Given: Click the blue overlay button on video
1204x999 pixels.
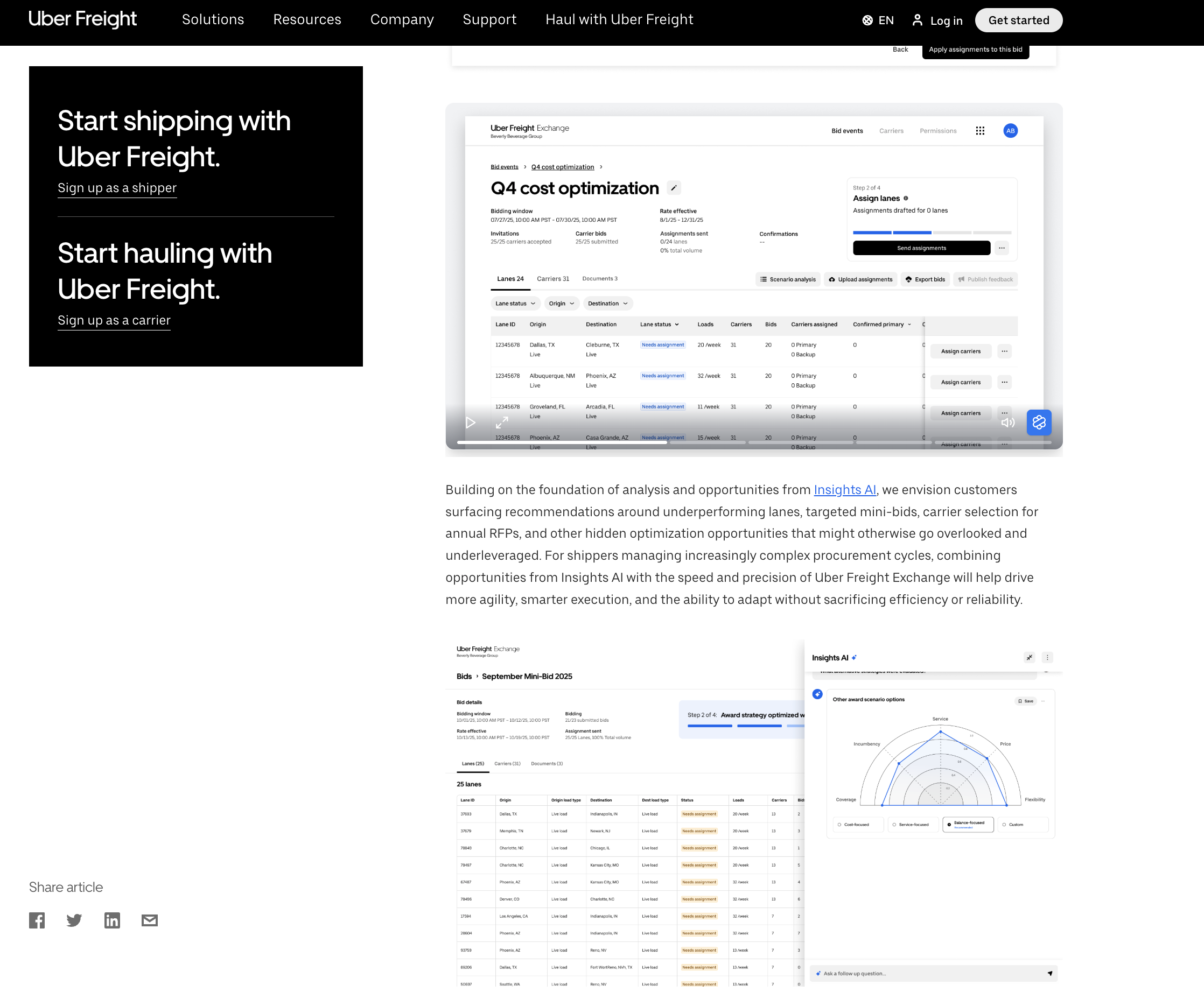Looking at the screenshot, I should (1038, 423).
